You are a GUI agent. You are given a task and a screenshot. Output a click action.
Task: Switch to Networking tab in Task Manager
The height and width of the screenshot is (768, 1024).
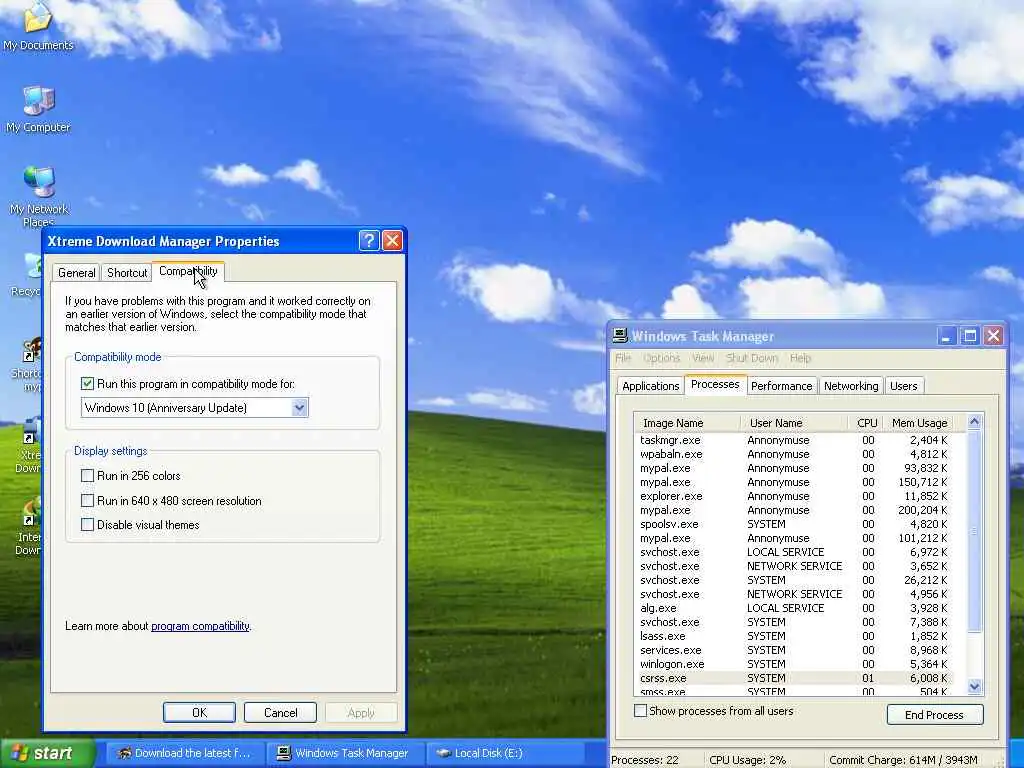(x=851, y=386)
